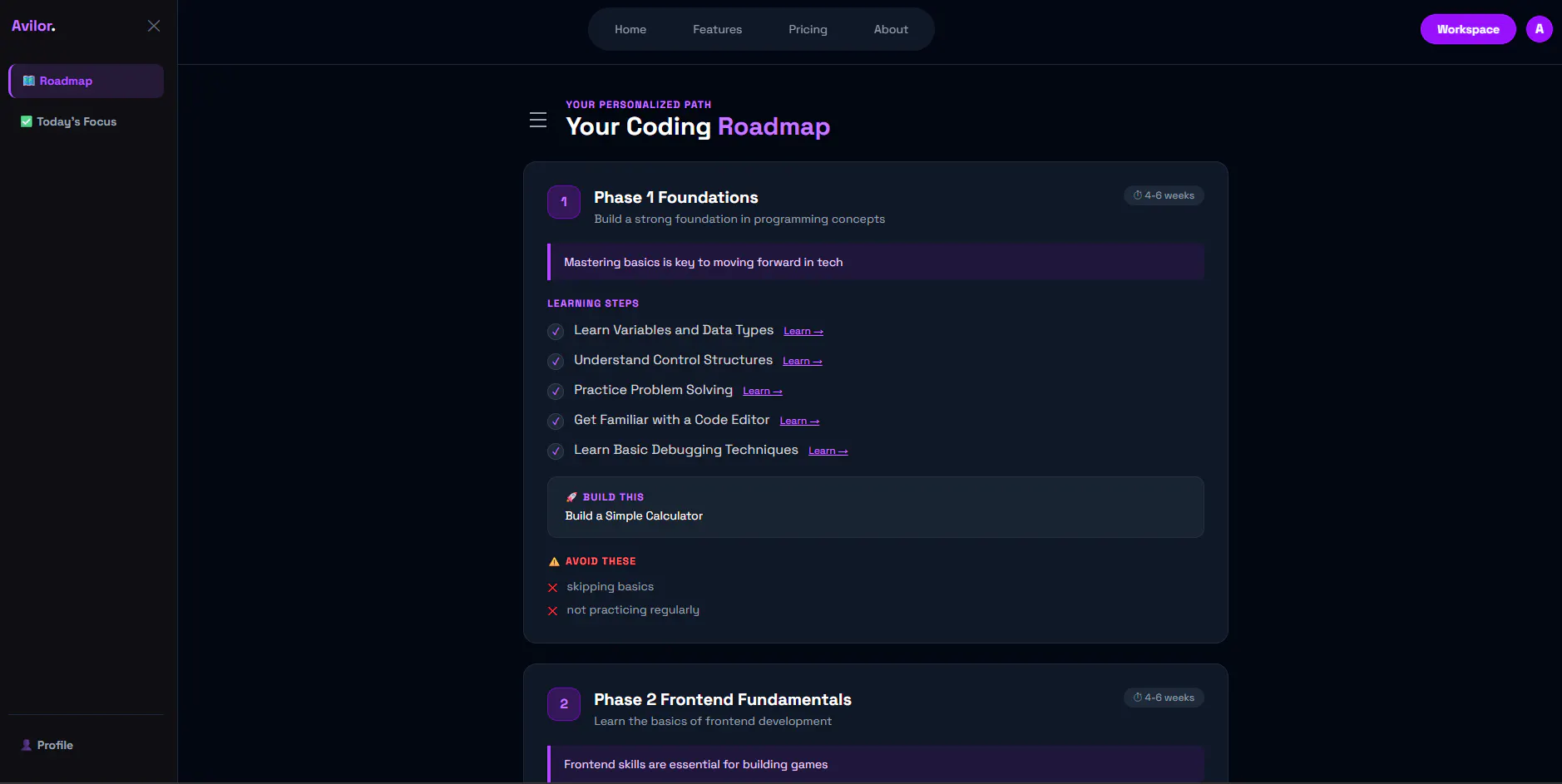Open the Features nav link

click(717, 29)
